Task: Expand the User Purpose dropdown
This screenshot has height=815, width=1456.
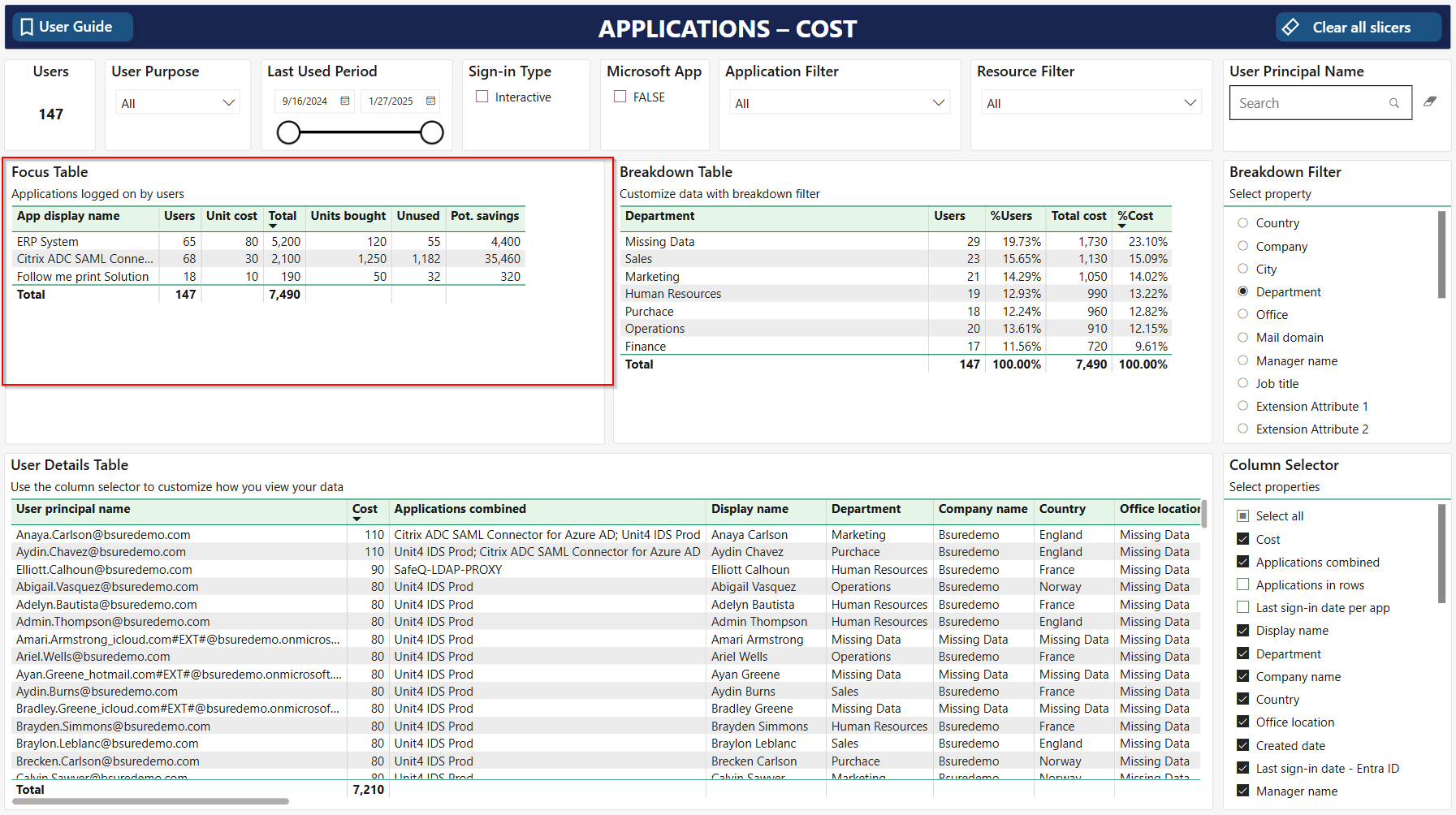Action: pos(229,103)
